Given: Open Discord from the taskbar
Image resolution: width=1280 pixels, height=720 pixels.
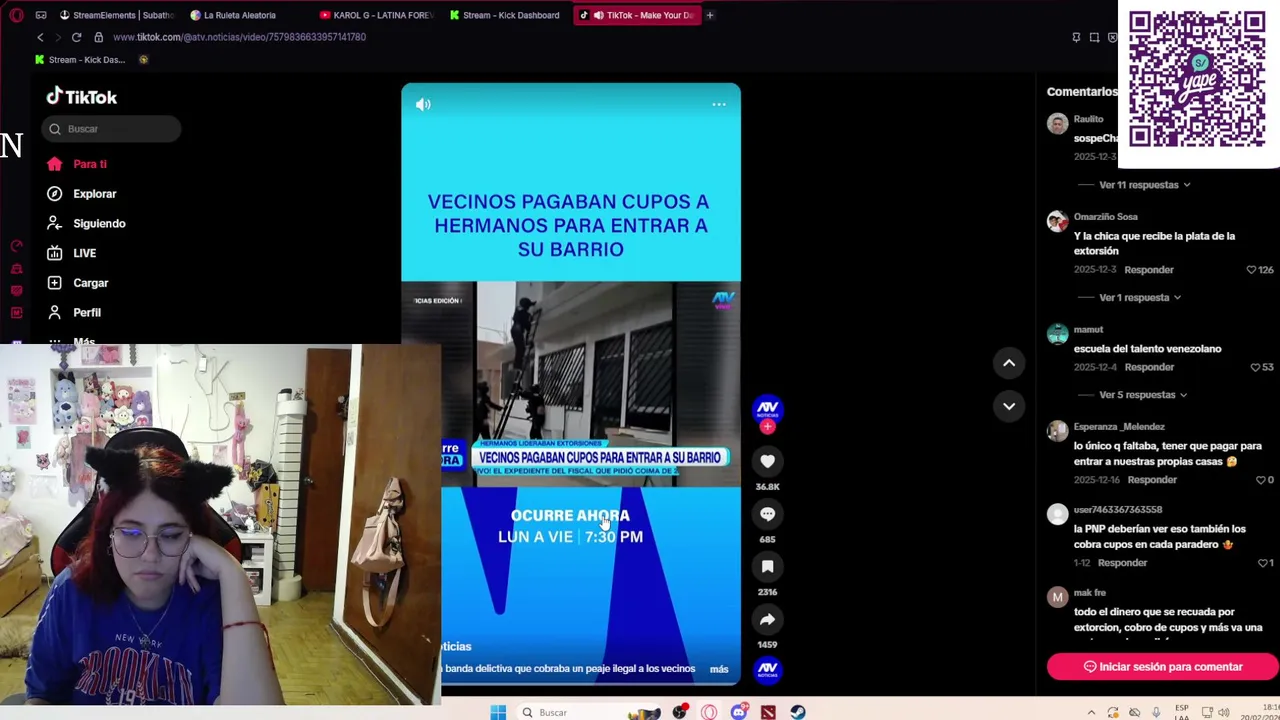Looking at the screenshot, I should [738, 712].
